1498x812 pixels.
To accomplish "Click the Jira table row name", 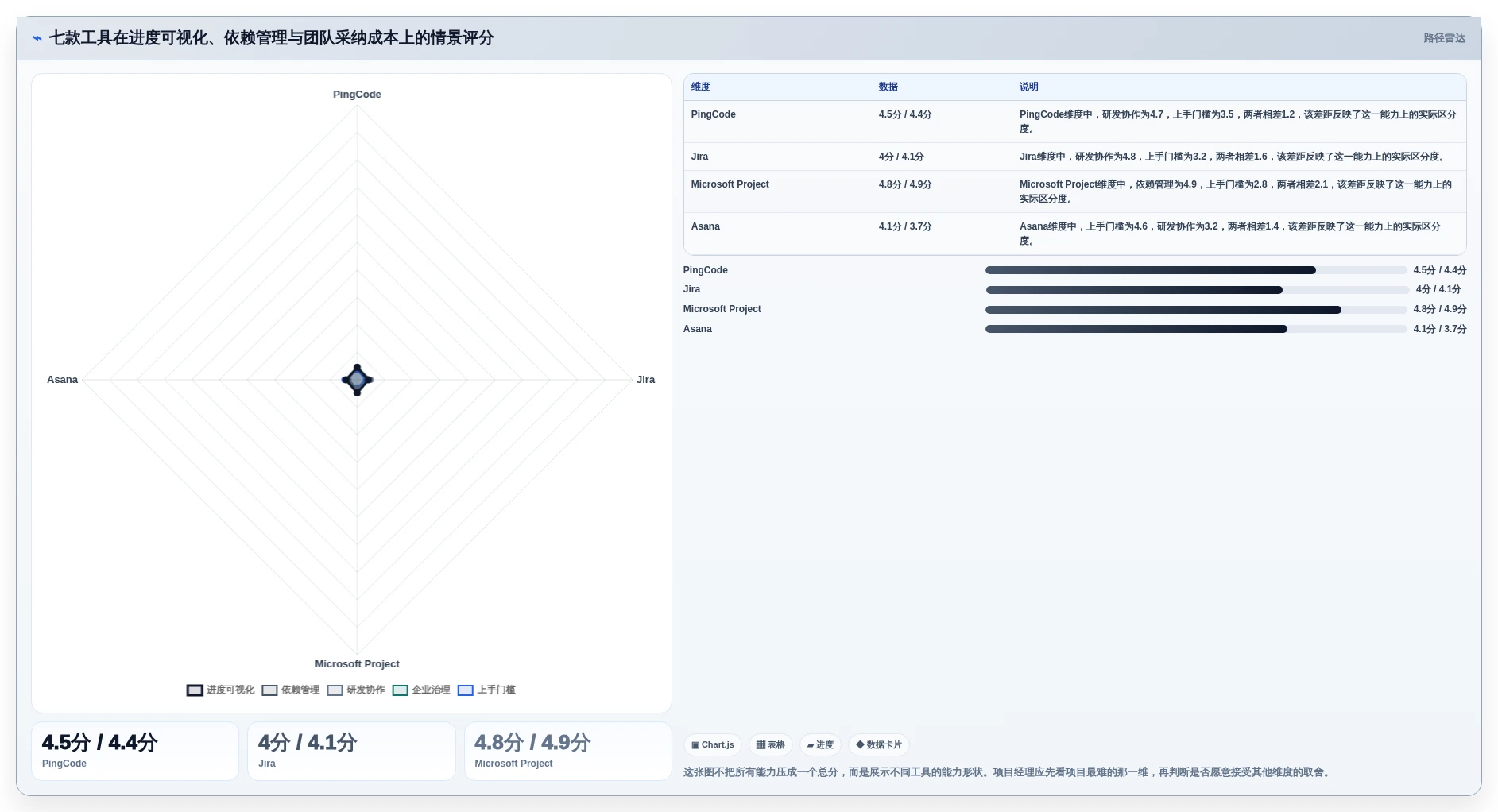I will [x=699, y=157].
